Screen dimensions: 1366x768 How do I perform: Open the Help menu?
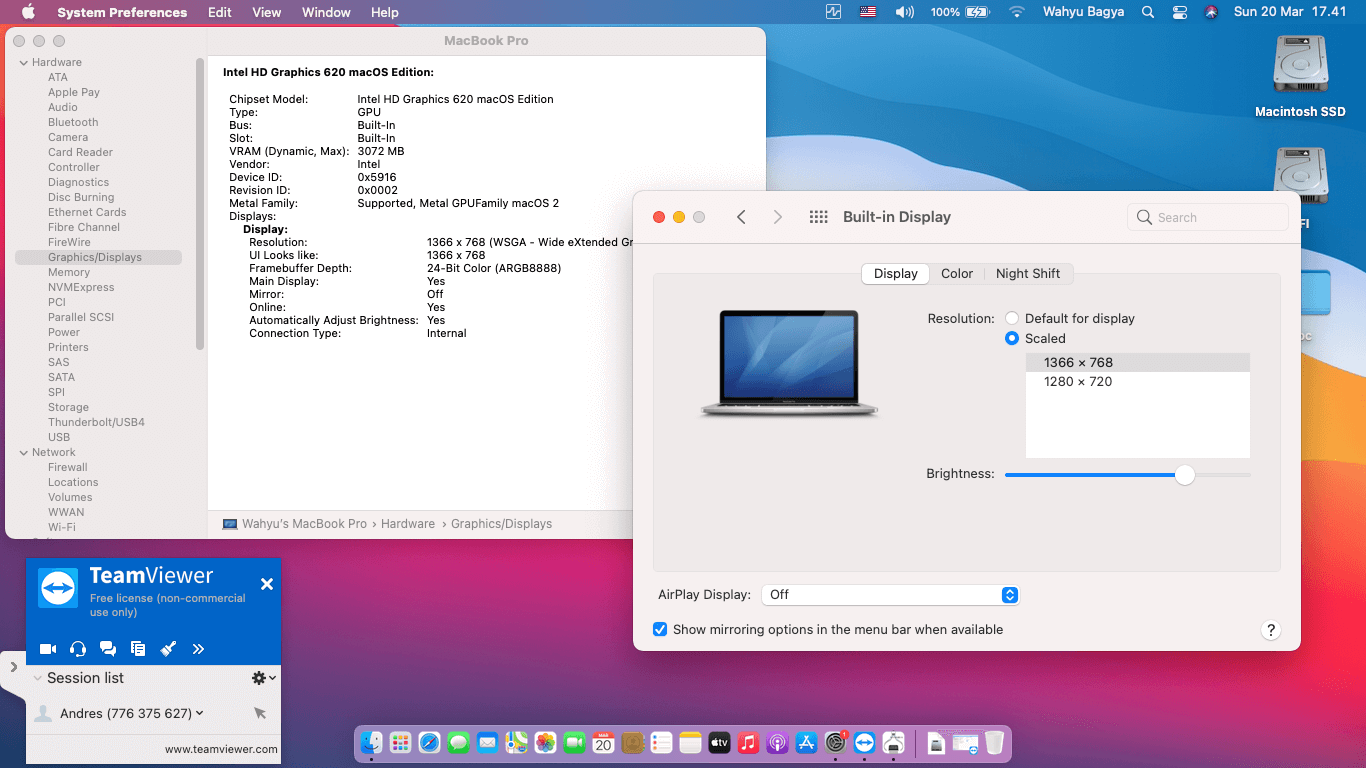pyautogui.click(x=385, y=12)
